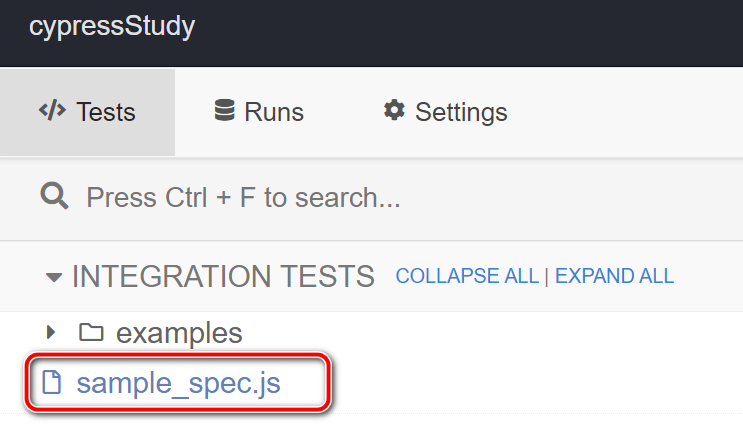Click the magnifying glass search icon
This screenshot has height=446, width=743.
tap(54, 196)
